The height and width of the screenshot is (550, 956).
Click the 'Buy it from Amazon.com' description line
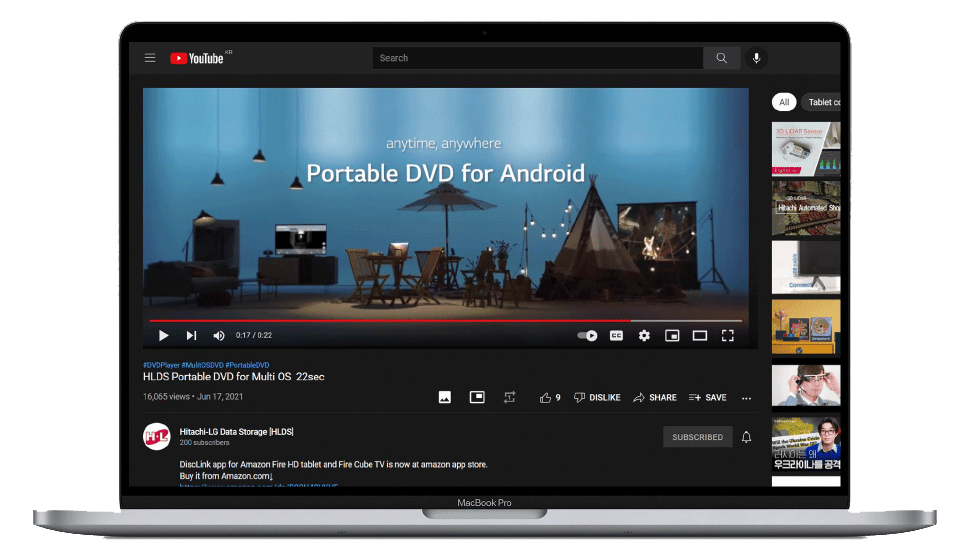[226, 476]
